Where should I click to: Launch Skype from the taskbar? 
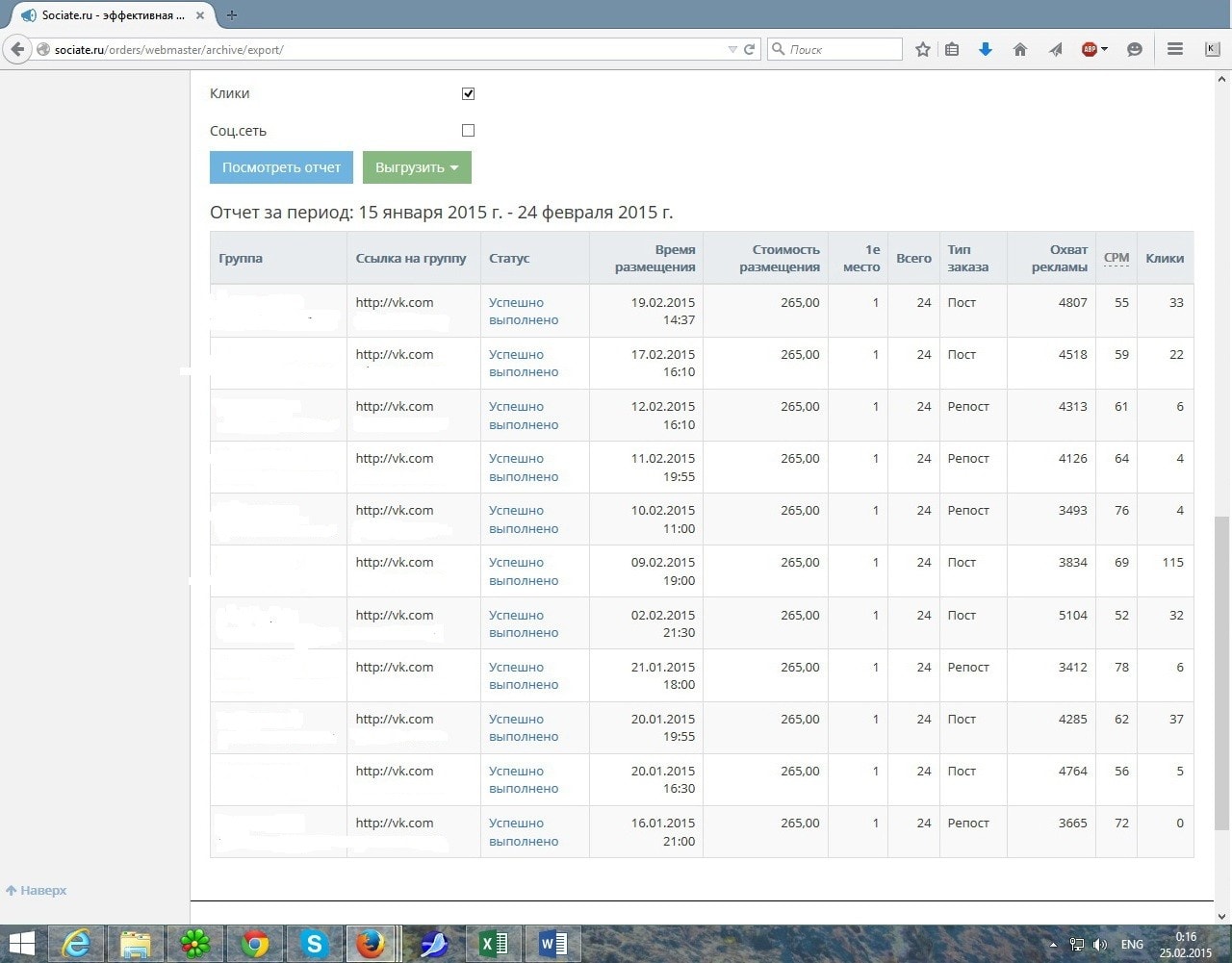coord(313,944)
